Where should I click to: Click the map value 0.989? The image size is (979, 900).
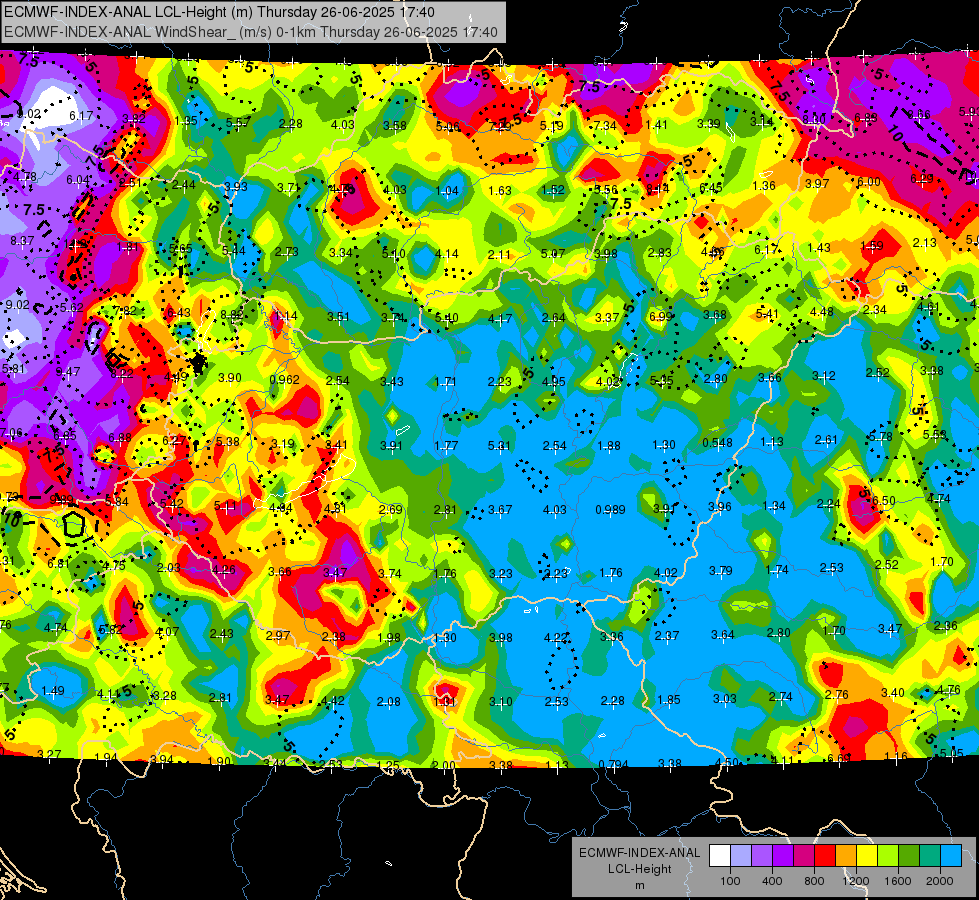tap(610, 509)
